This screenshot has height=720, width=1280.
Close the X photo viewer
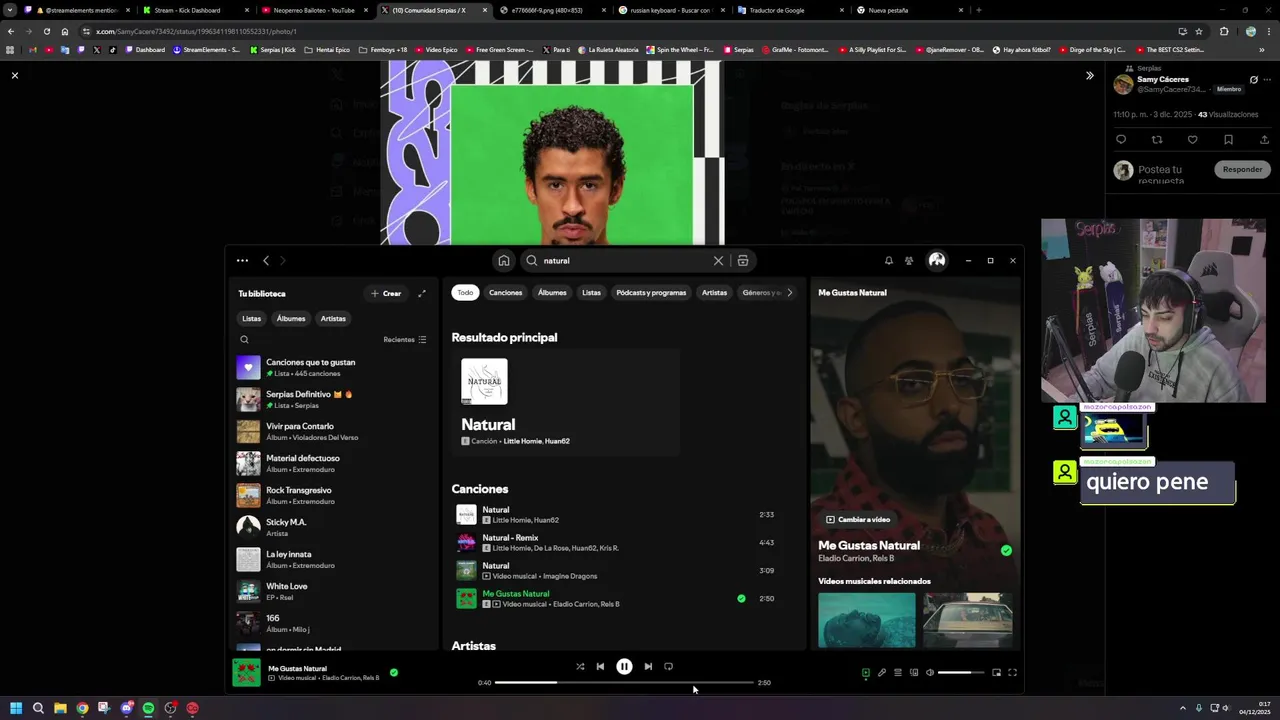pos(15,75)
